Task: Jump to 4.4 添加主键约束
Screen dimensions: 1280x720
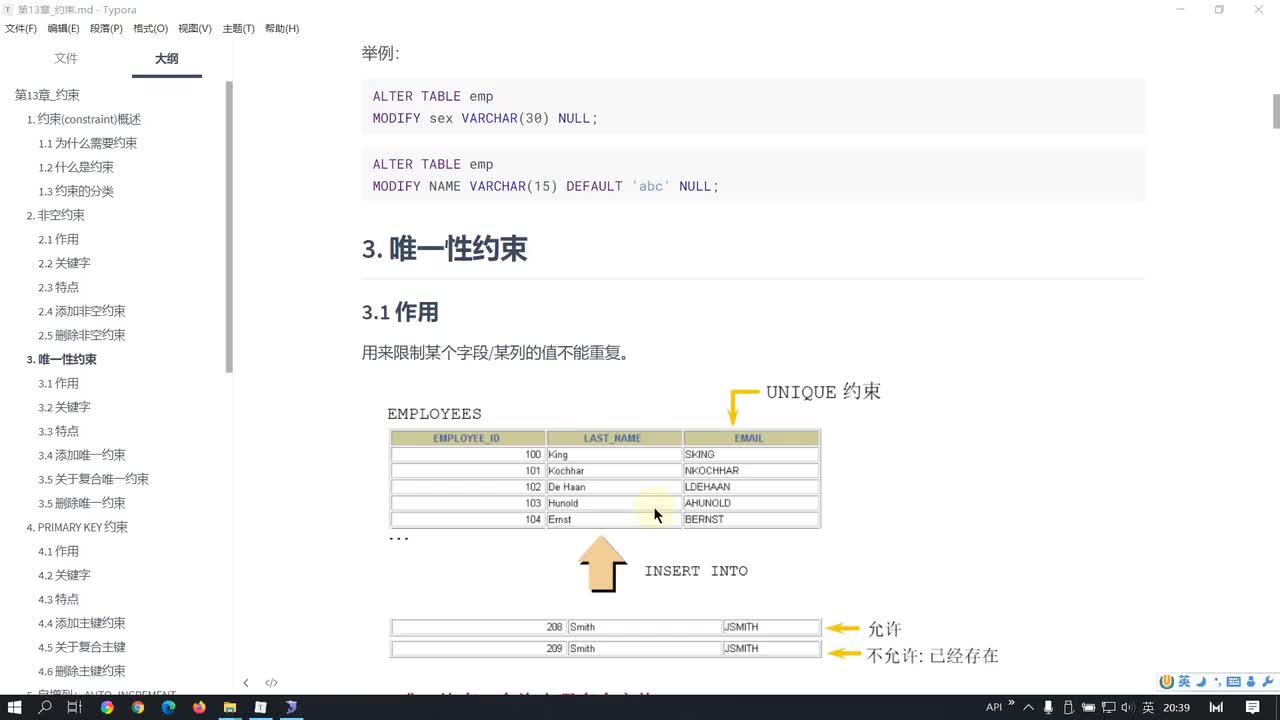Action: tap(82, 623)
